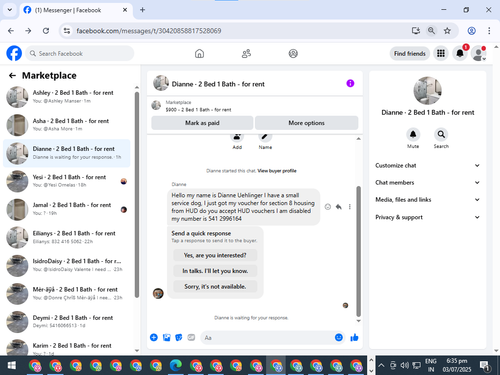The width and height of the screenshot is (500, 375).
Task: Open emoji picker in message box
Action: pyautogui.click(x=339, y=338)
